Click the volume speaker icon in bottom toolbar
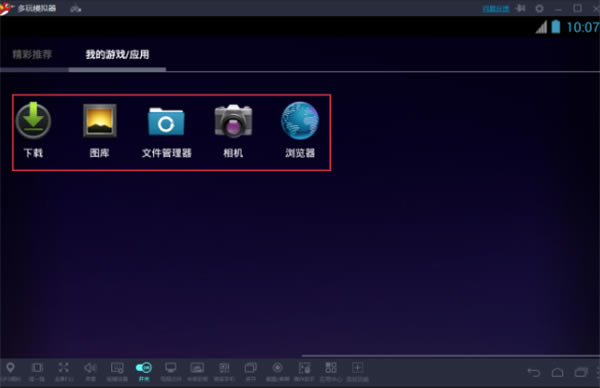Image resolution: width=600 pixels, height=388 pixels. click(x=90, y=368)
